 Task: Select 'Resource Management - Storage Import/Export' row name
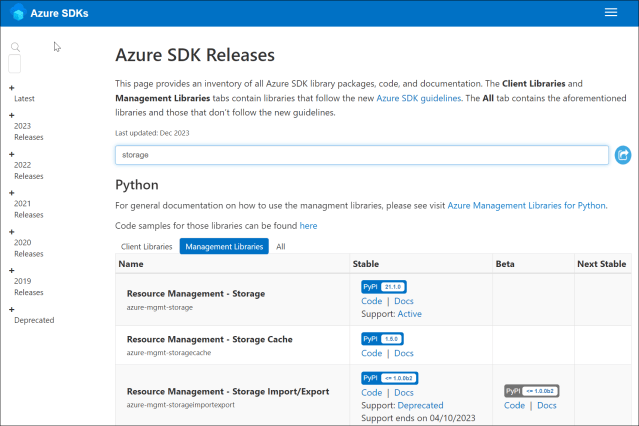(228, 392)
